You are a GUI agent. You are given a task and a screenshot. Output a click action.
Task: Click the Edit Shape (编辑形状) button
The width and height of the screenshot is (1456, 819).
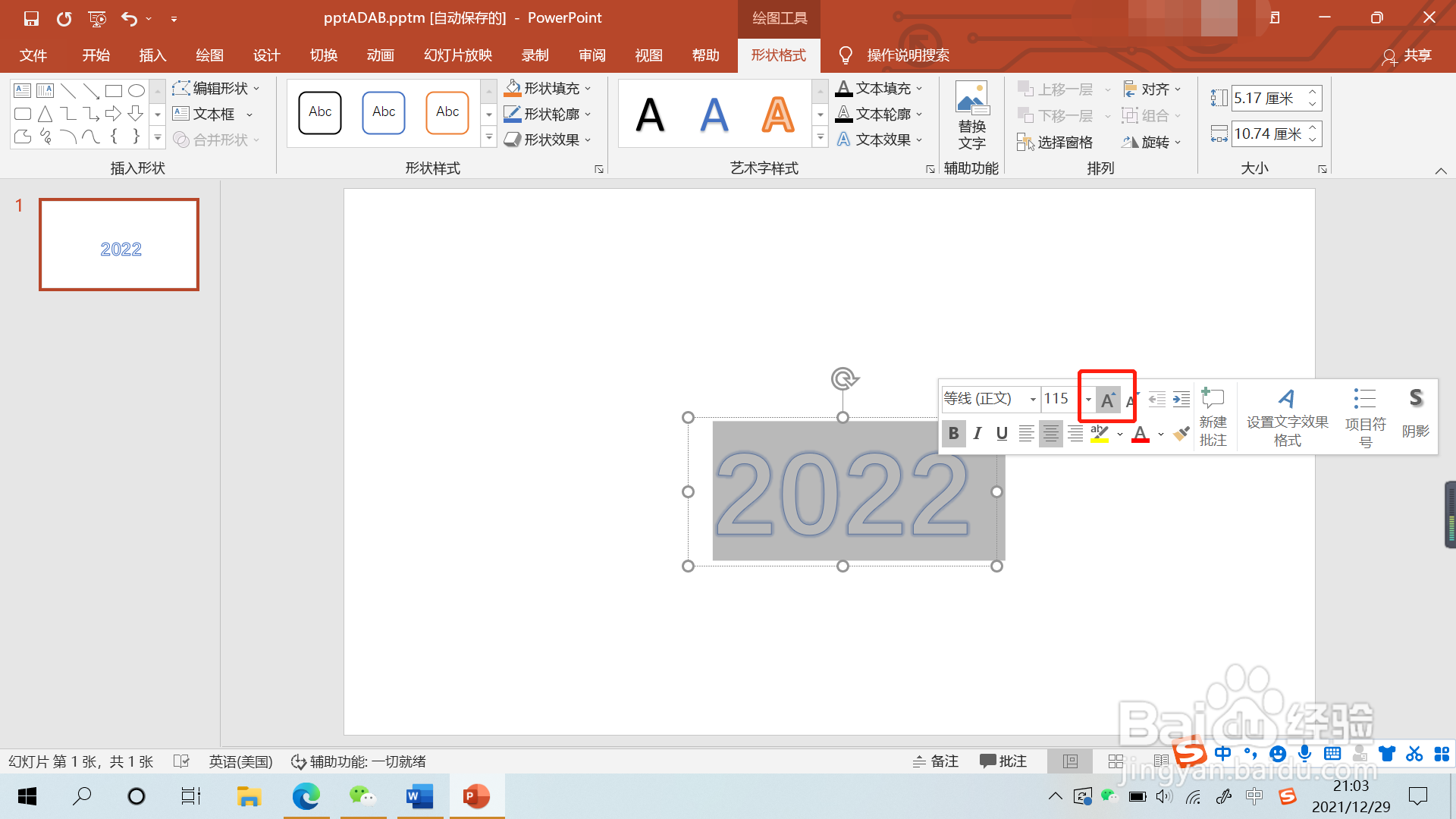[x=215, y=89]
